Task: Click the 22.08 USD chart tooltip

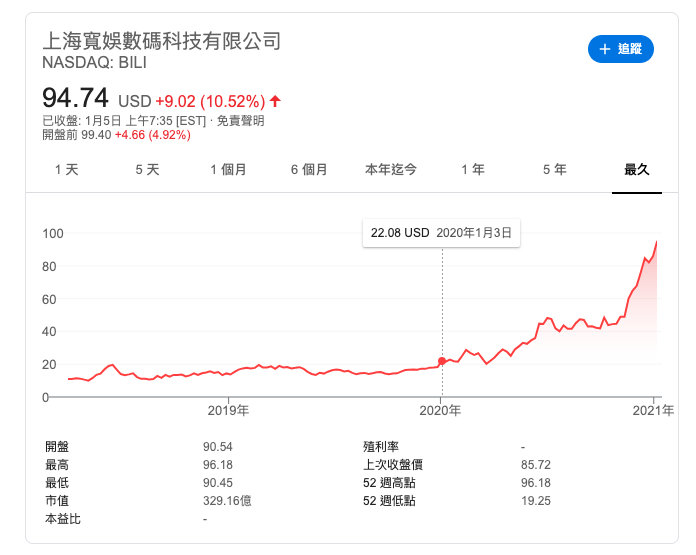Action: pyautogui.click(x=441, y=233)
